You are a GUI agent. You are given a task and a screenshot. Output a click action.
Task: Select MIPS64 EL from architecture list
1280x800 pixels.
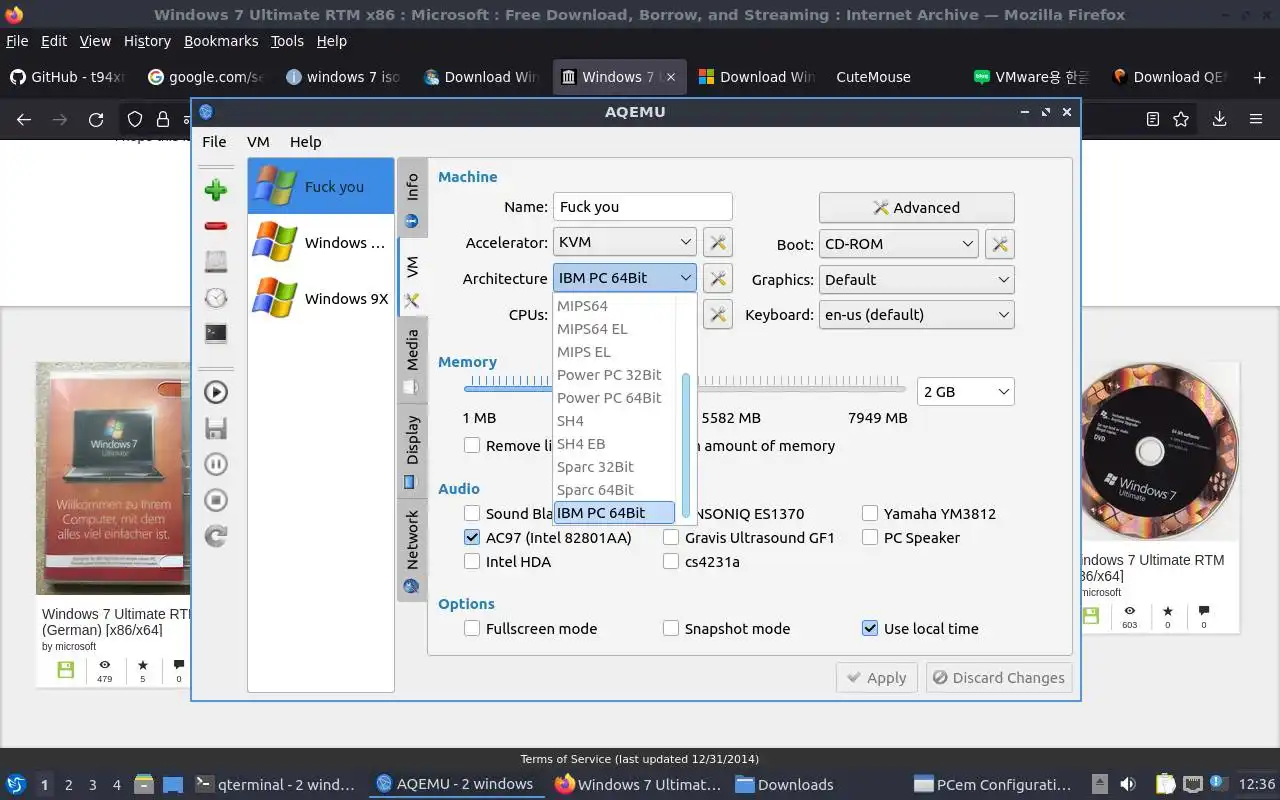[x=614, y=328]
